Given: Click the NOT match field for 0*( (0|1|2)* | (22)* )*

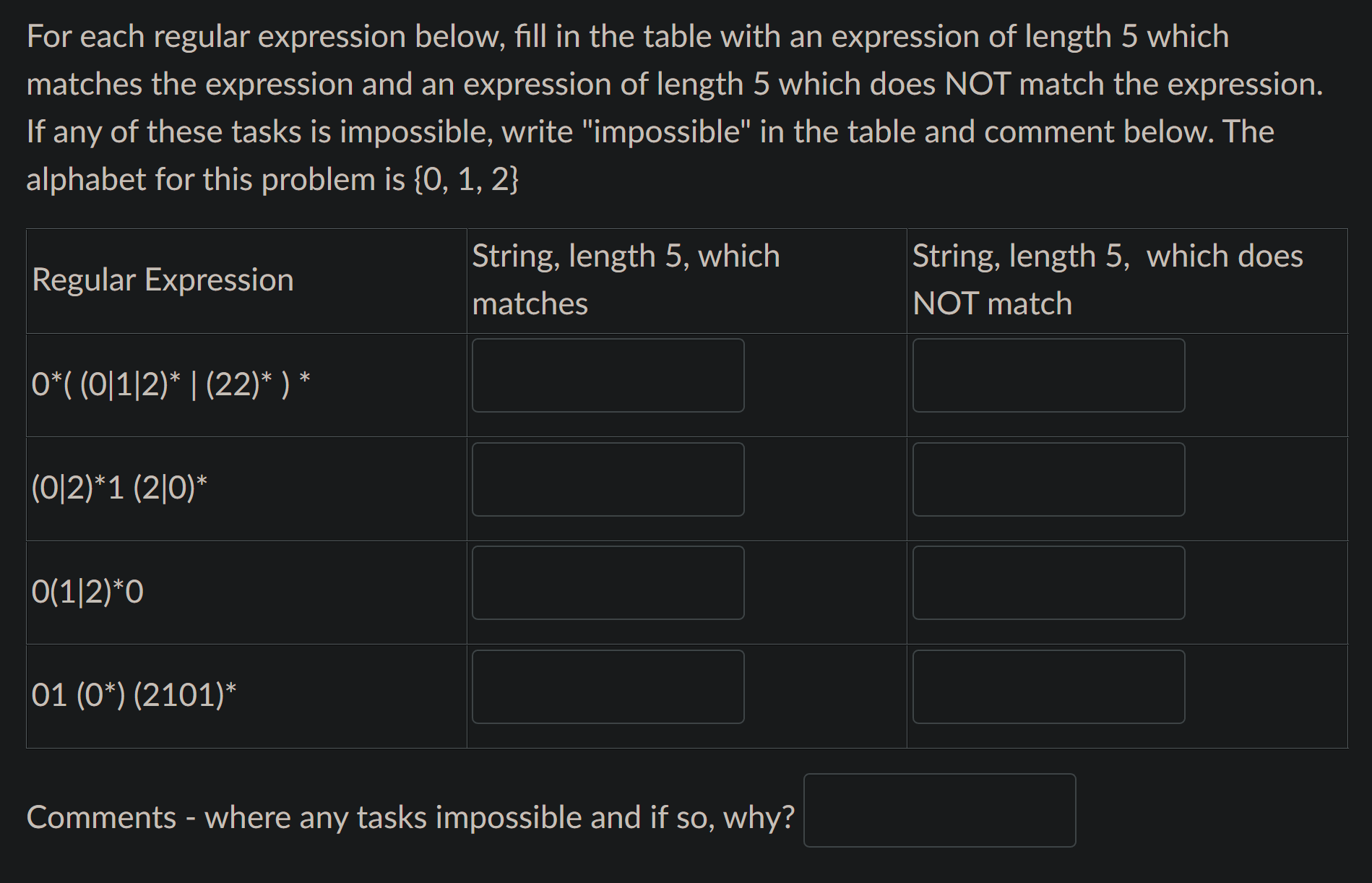Looking at the screenshot, I should pos(1048,374).
